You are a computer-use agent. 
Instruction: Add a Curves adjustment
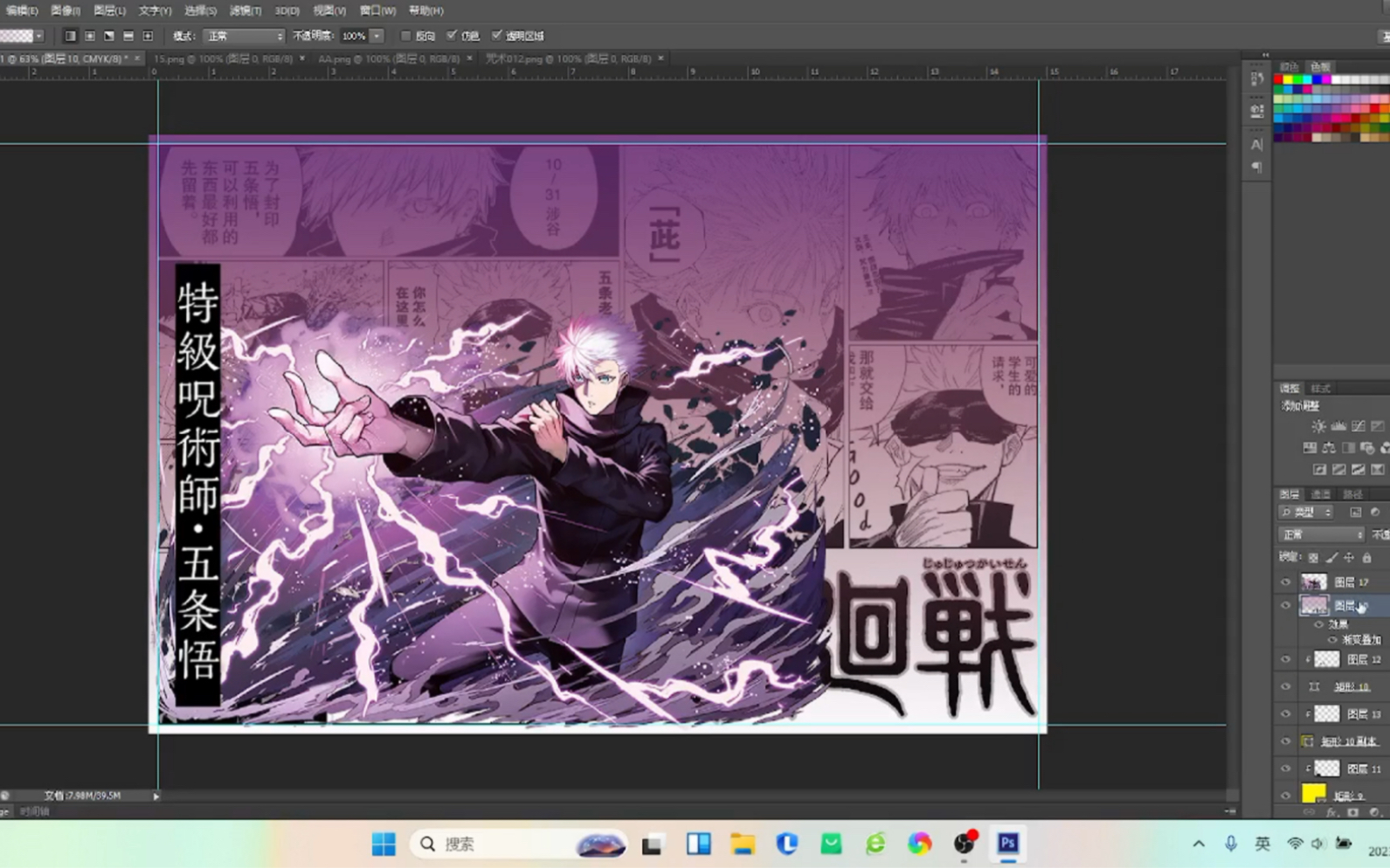(x=1359, y=426)
